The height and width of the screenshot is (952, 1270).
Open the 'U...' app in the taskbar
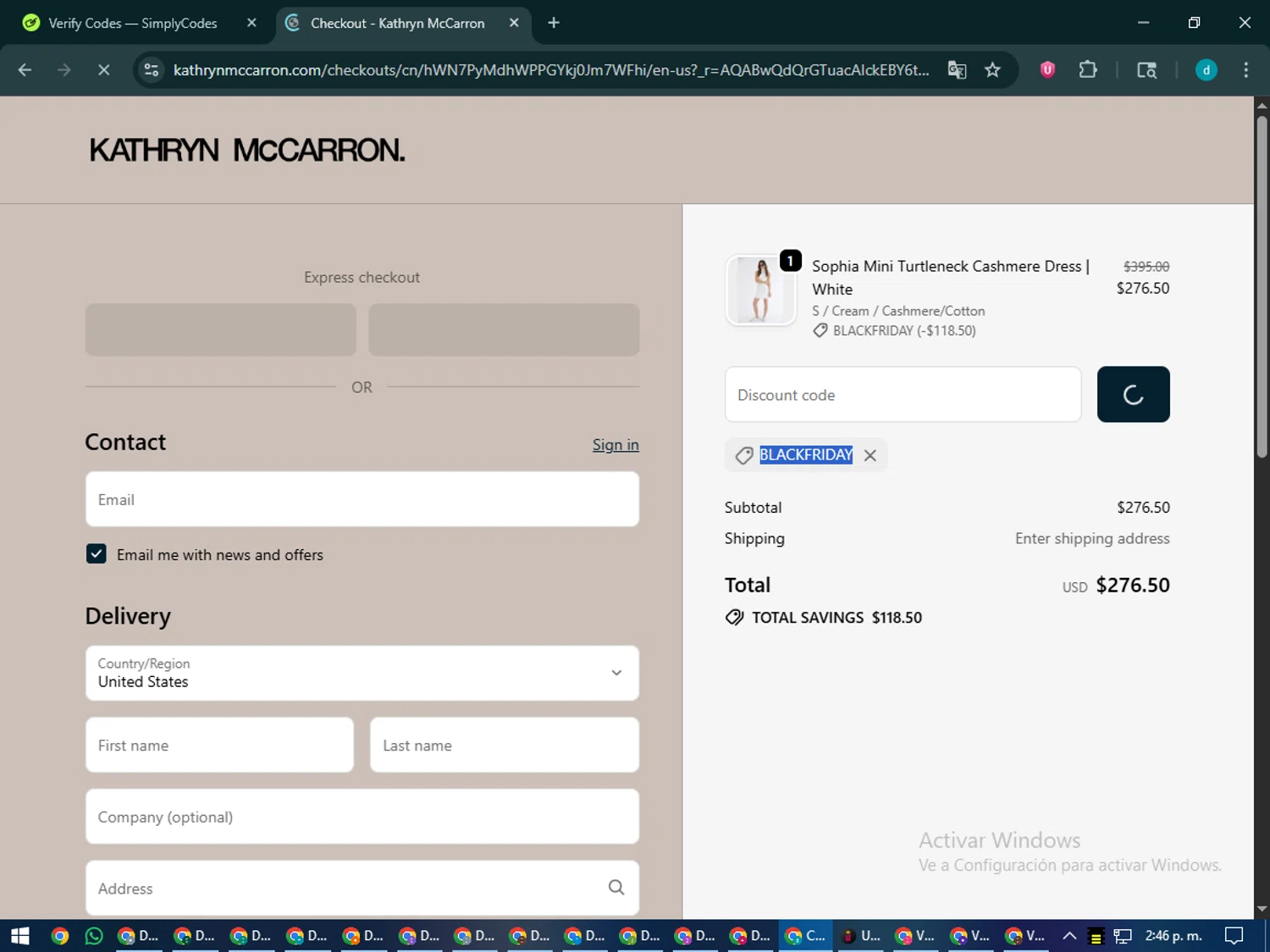(x=861, y=936)
